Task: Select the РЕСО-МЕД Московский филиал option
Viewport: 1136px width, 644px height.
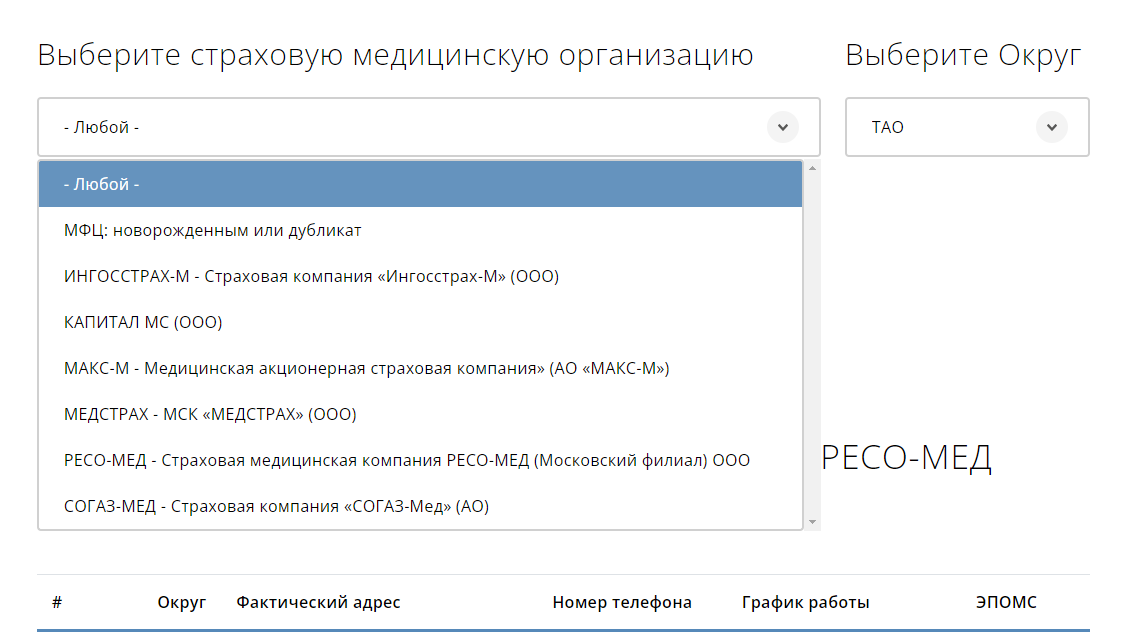Action: point(420,460)
